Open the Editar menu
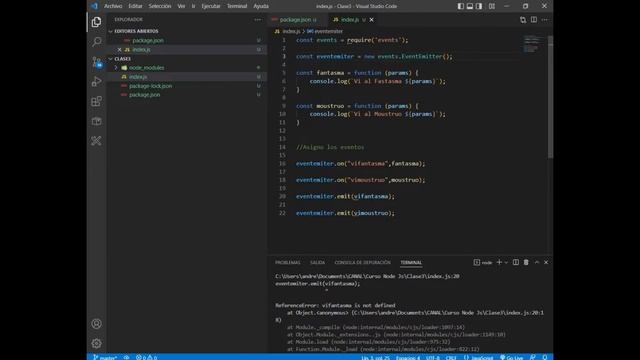 click(x=135, y=6)
